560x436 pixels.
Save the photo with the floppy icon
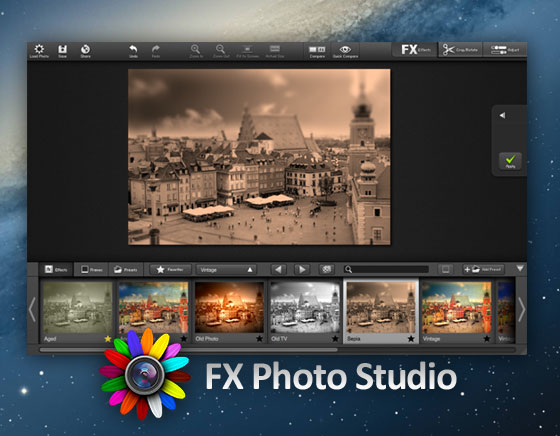click(62, 50)
